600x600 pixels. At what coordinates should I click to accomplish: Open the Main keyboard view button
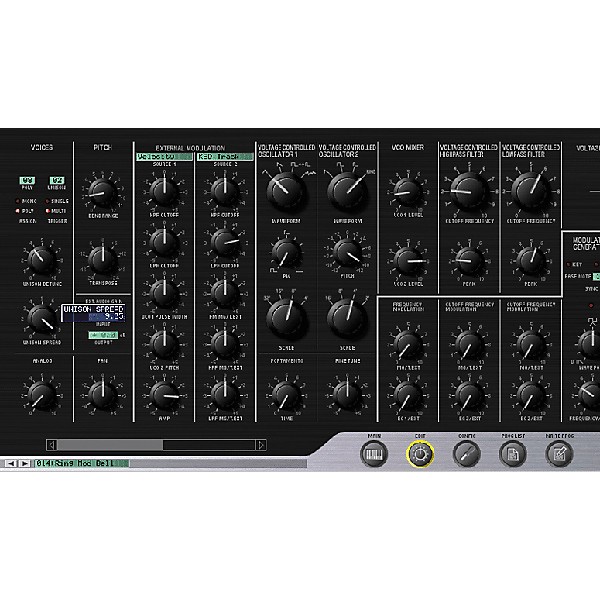tap(374, 452)
